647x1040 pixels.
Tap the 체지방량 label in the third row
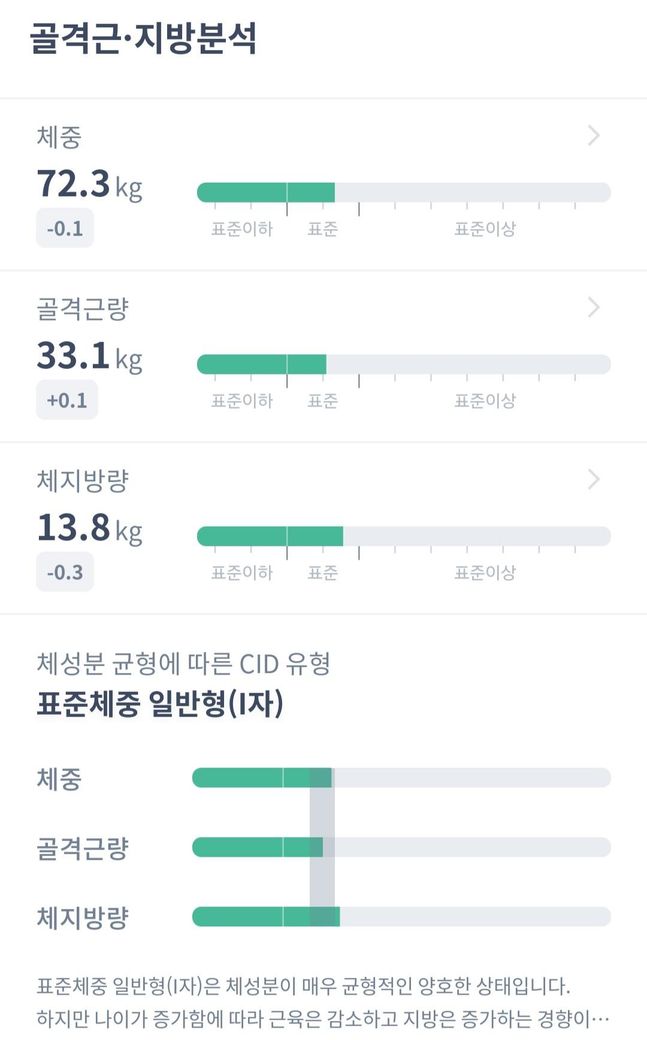tap(83, 481)
